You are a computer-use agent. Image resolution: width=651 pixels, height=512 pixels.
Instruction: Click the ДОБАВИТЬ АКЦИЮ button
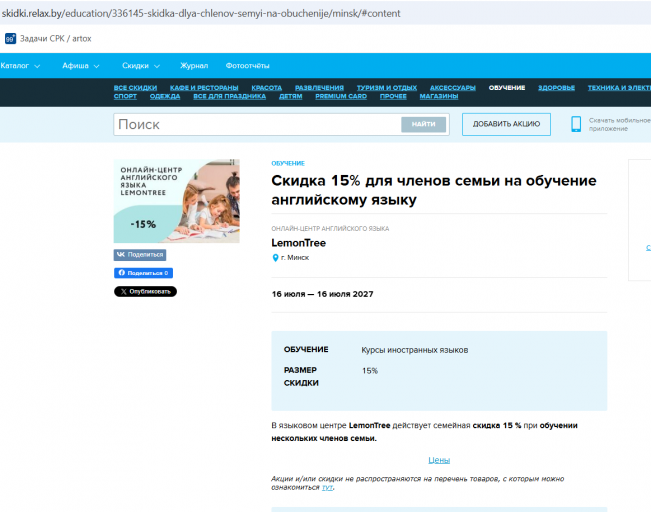click(x=506, y=124)
